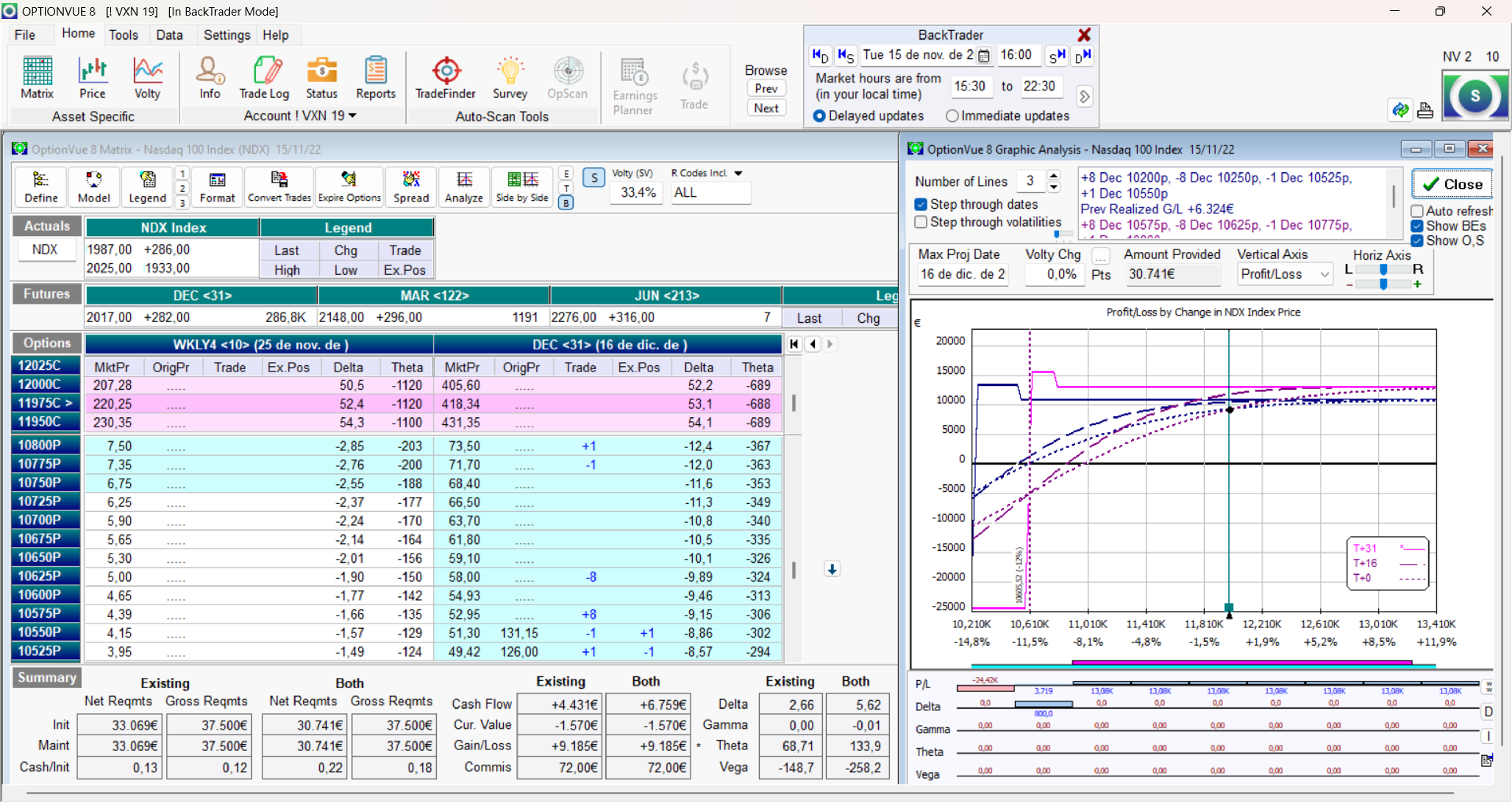Adjust the Horiz Axis zoom minus-plus slider

point(1383,284)
